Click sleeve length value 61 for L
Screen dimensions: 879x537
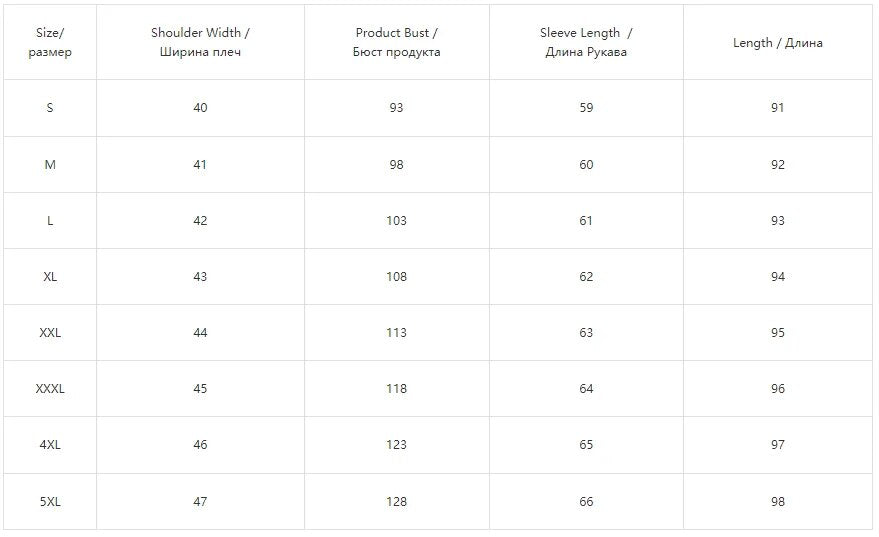[586, 221]
